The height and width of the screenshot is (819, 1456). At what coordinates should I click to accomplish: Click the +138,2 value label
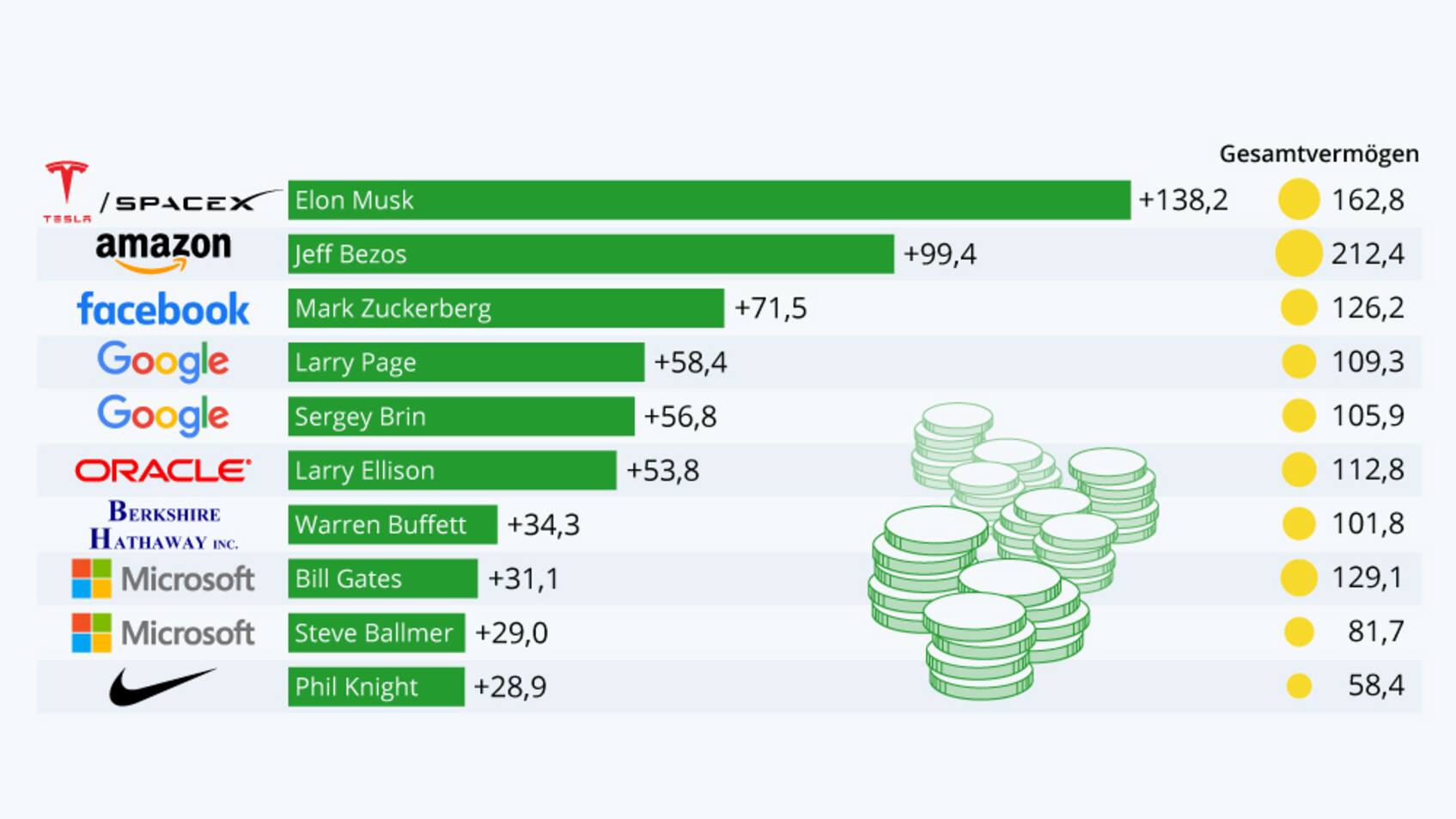(1183, 200)
